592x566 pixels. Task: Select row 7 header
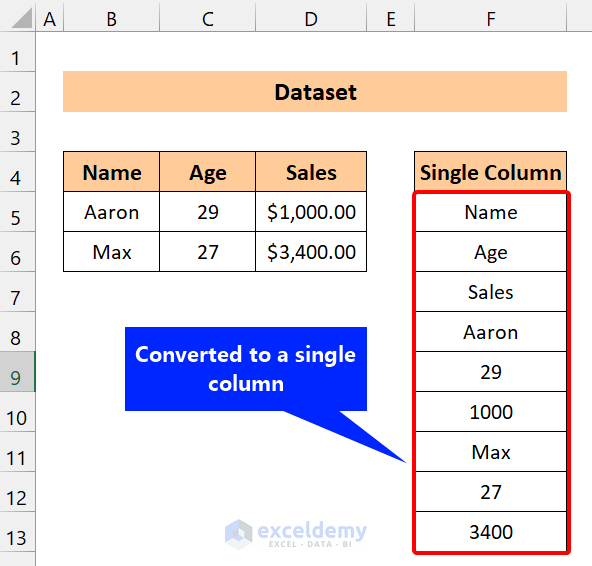tap(17, 292)
